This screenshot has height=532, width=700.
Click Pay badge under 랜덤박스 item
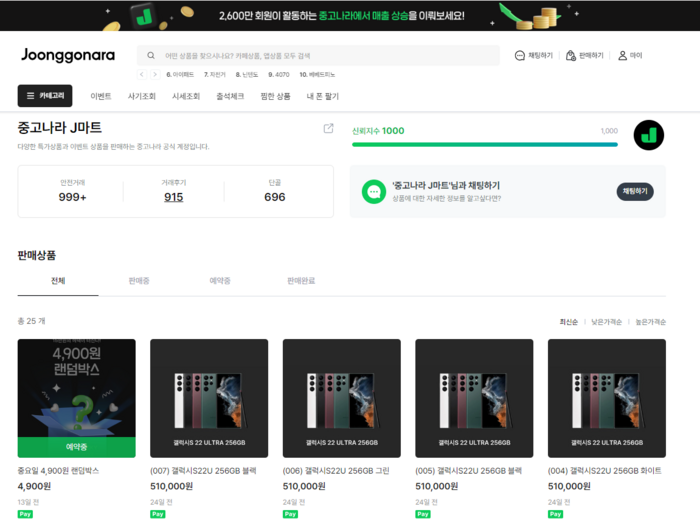25,514
